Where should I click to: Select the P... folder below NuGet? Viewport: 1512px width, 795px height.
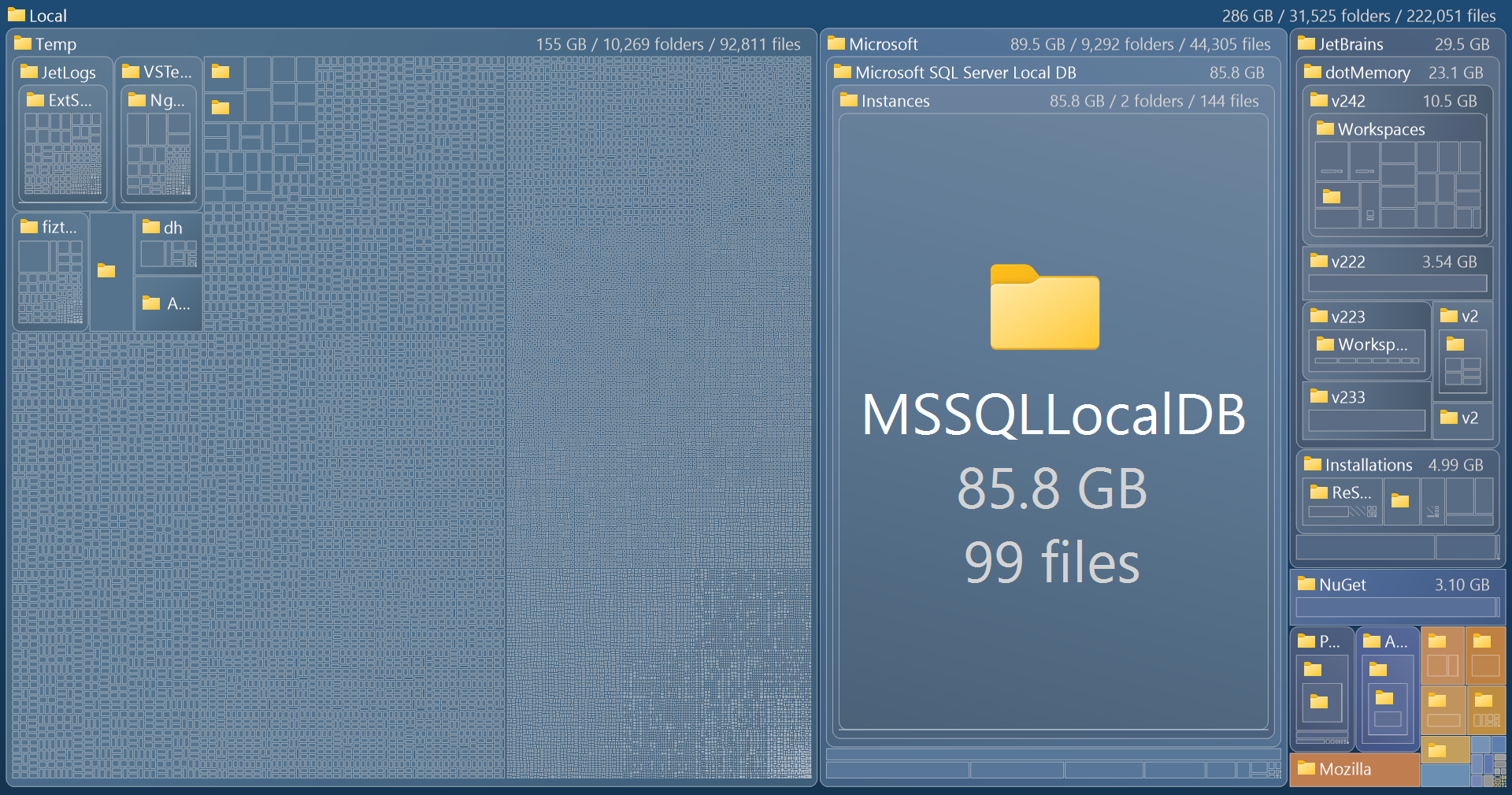point(1306,641)
